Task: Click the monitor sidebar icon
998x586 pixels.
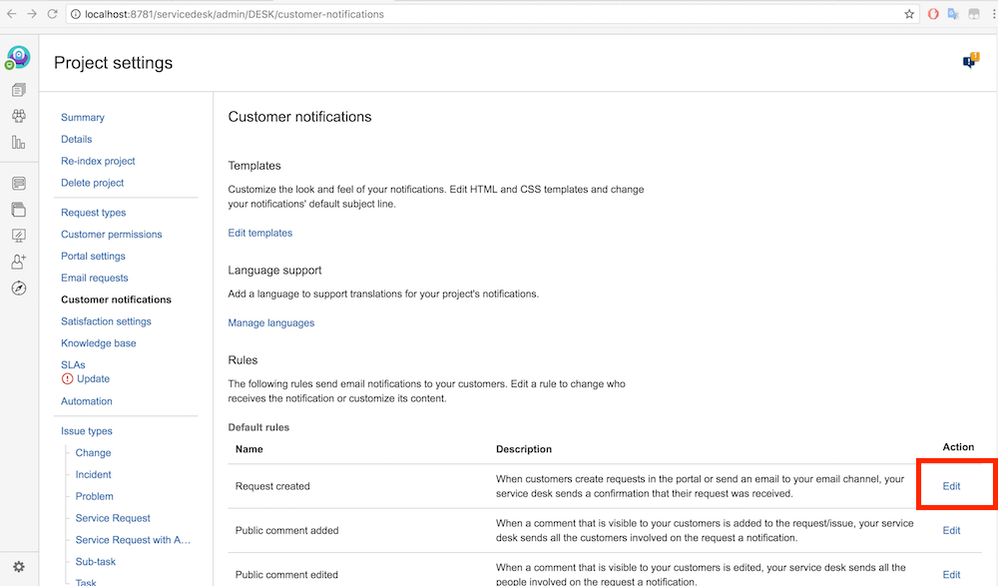Action: [x=18, y=235]
